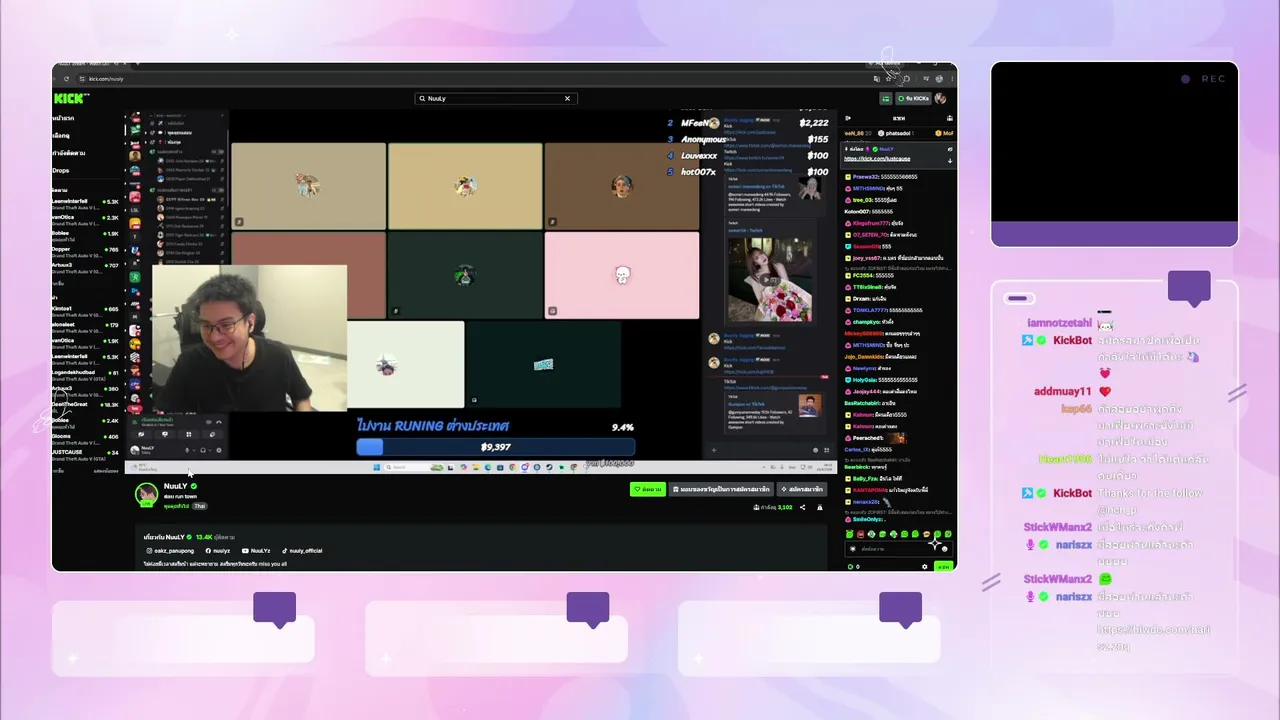Open the หน้าแรก sidebar item

click(63, 118)
